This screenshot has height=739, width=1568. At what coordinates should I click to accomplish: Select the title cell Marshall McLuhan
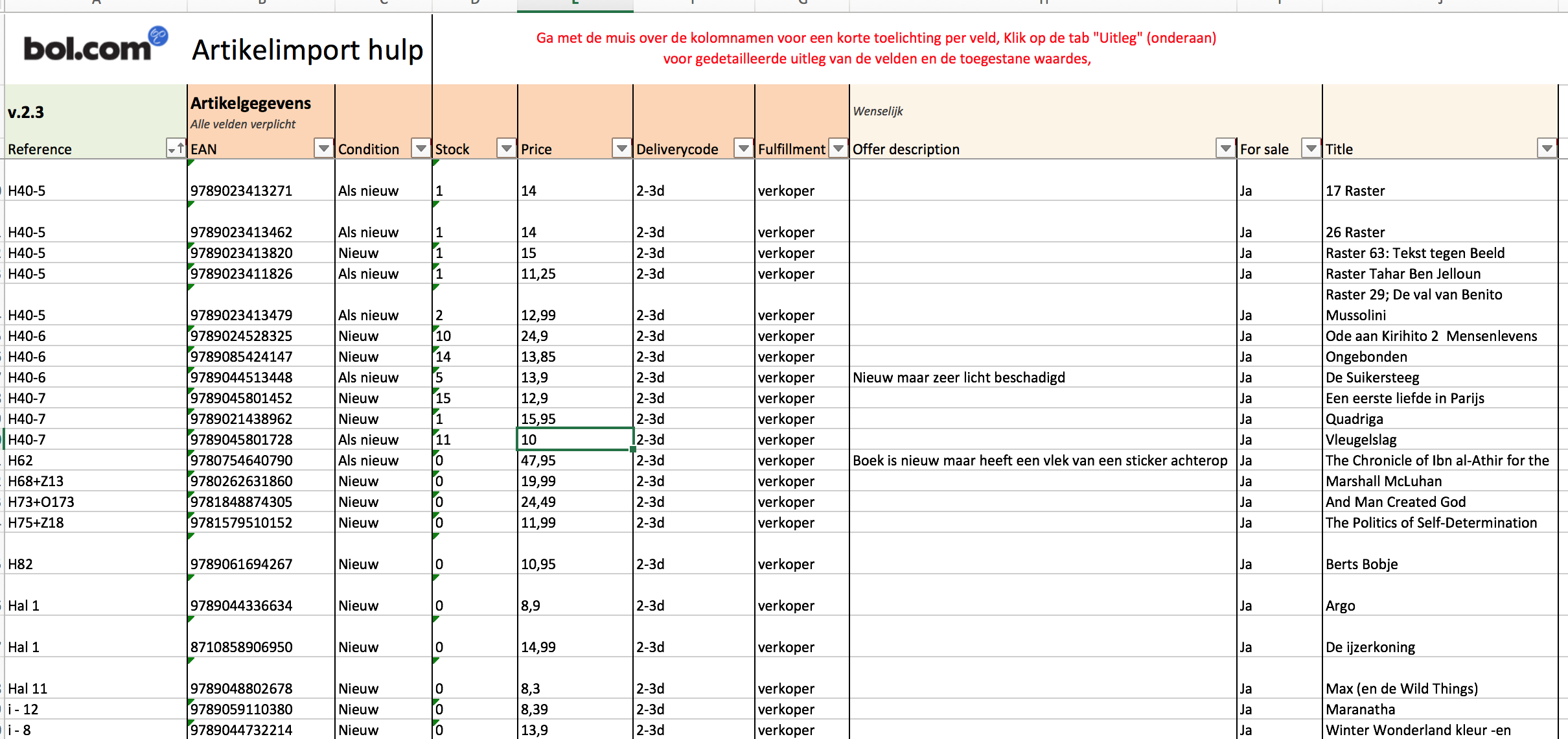tap(1440, 481)
